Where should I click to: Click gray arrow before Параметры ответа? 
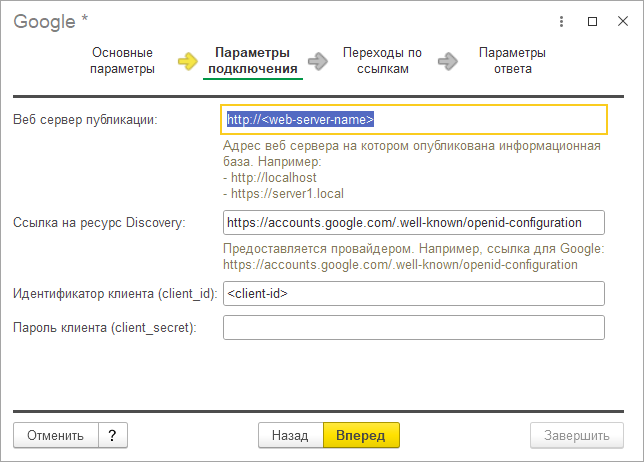449,61
